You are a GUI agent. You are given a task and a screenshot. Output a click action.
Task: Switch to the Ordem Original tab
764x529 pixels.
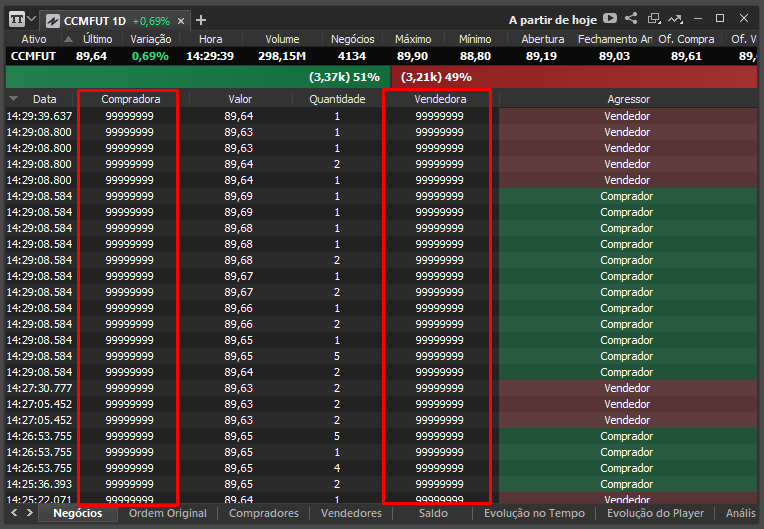(168, 513)
